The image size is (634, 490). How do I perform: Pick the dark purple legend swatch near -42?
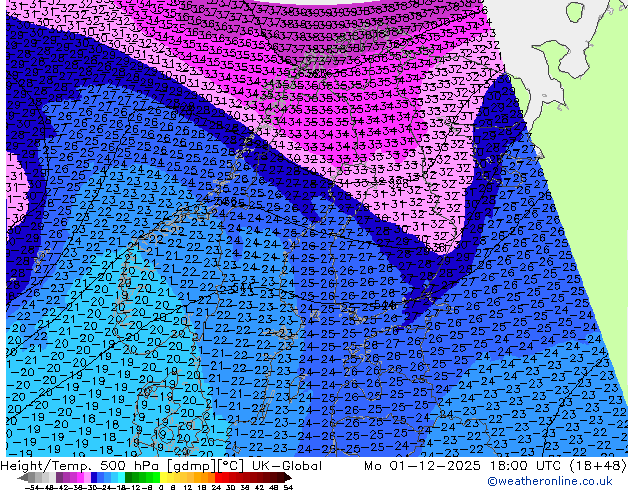[59, 478]
